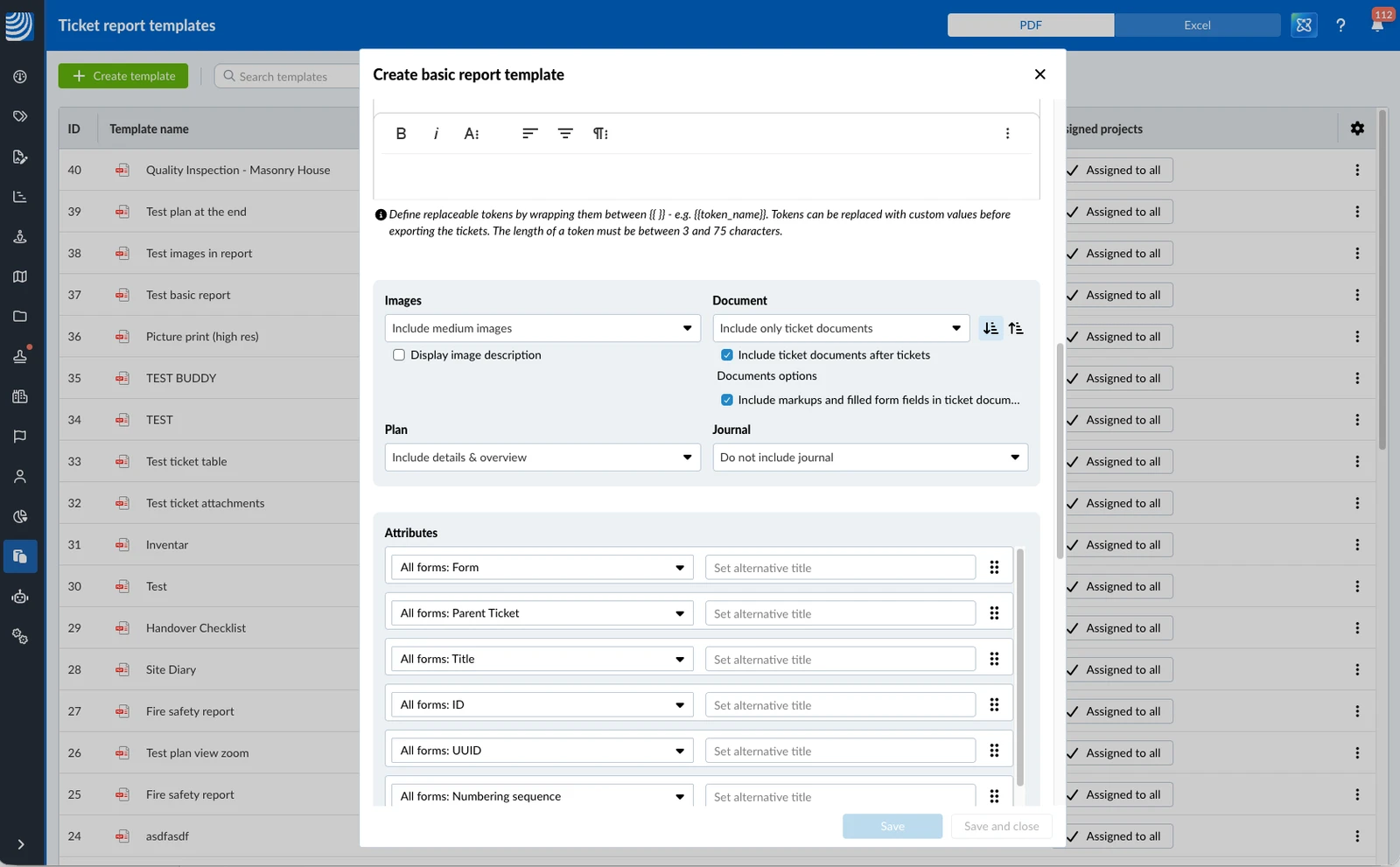
Task: Click Search templates field
Action: point(287,76)
